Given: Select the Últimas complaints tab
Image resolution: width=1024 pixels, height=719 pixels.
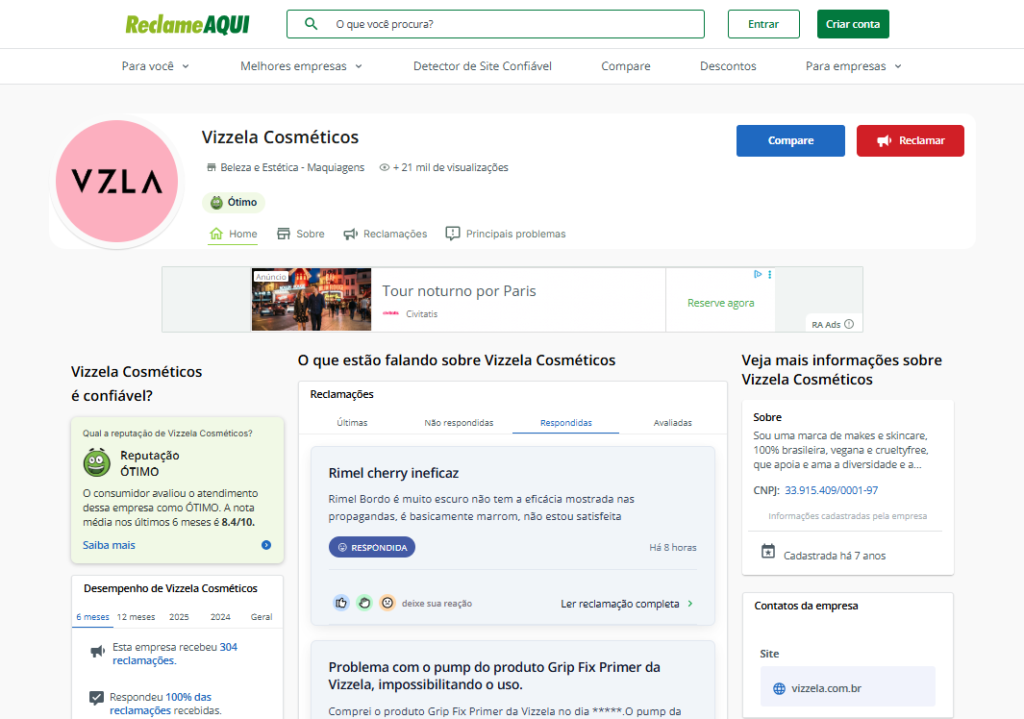Looking at the screenshot, I should [352, 423].
